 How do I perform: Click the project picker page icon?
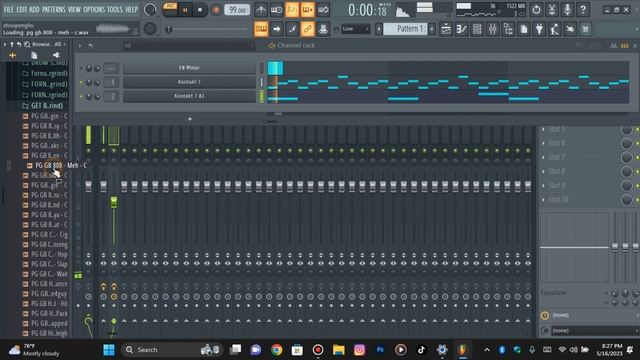point(524,29)
